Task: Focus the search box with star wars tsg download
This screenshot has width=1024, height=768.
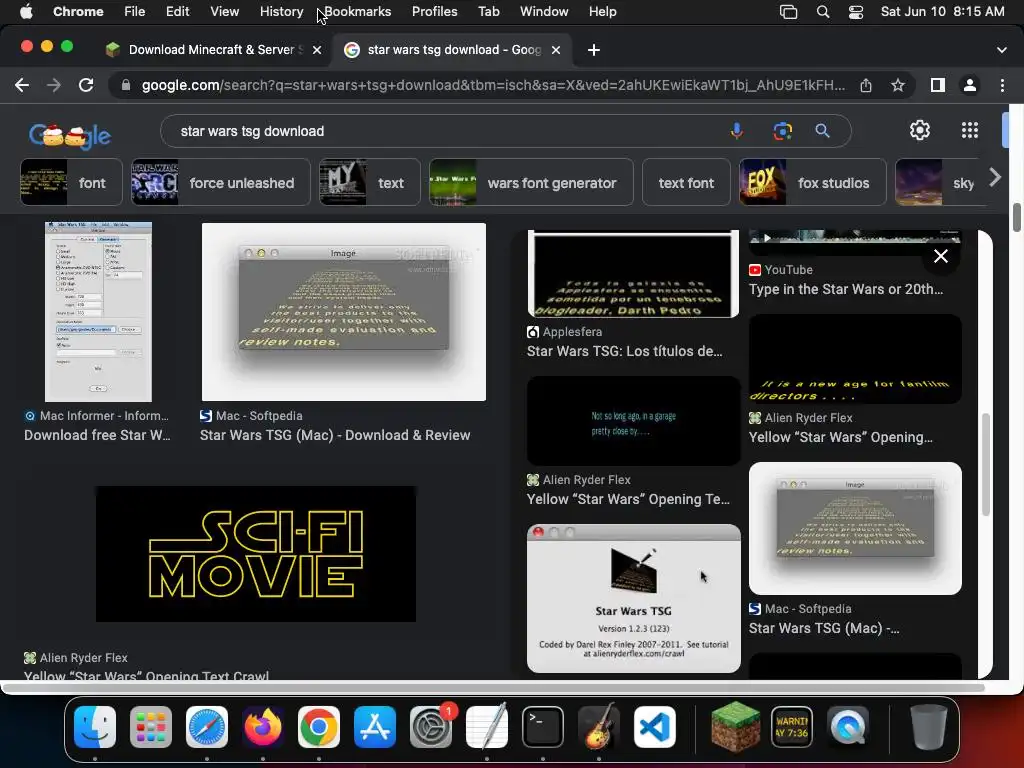Action: pos(444,131)
